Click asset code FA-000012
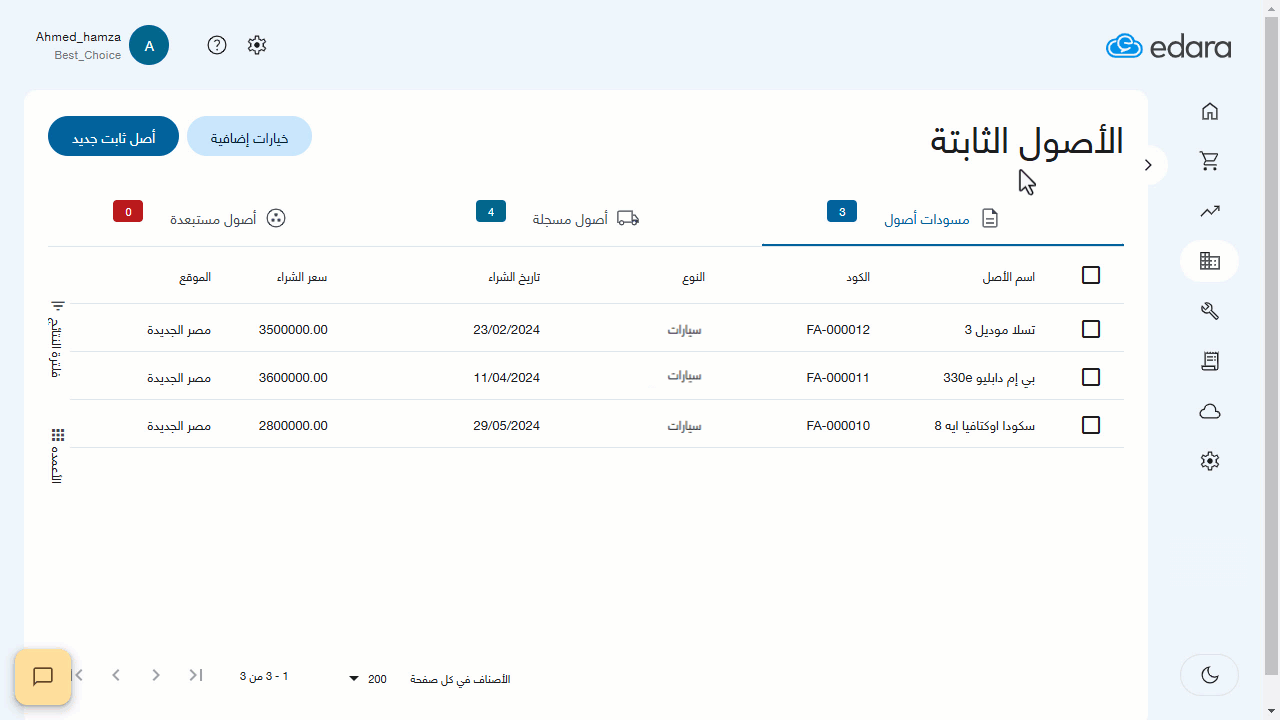The height and width of the screenshot is (720, 1280). coord(838,330)
